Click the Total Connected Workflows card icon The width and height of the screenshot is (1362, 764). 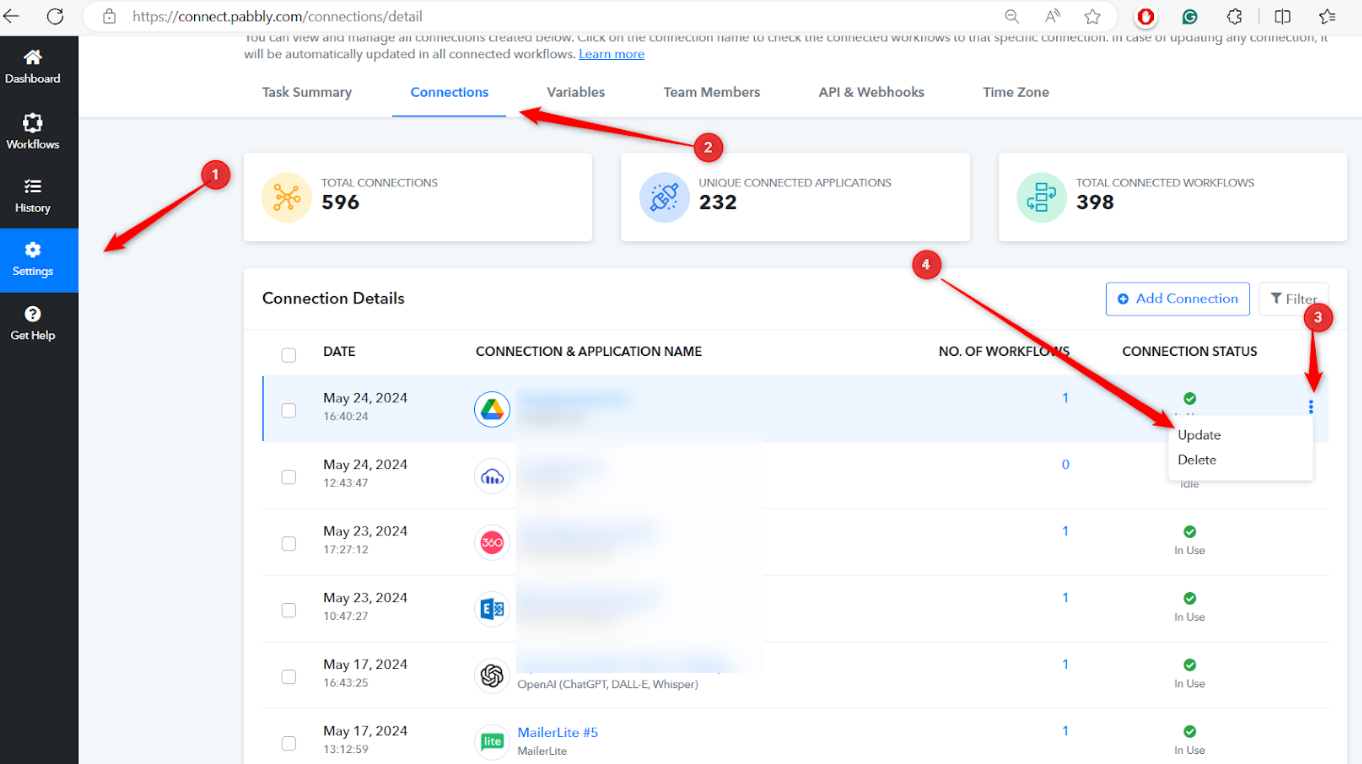coord(1041,197)
